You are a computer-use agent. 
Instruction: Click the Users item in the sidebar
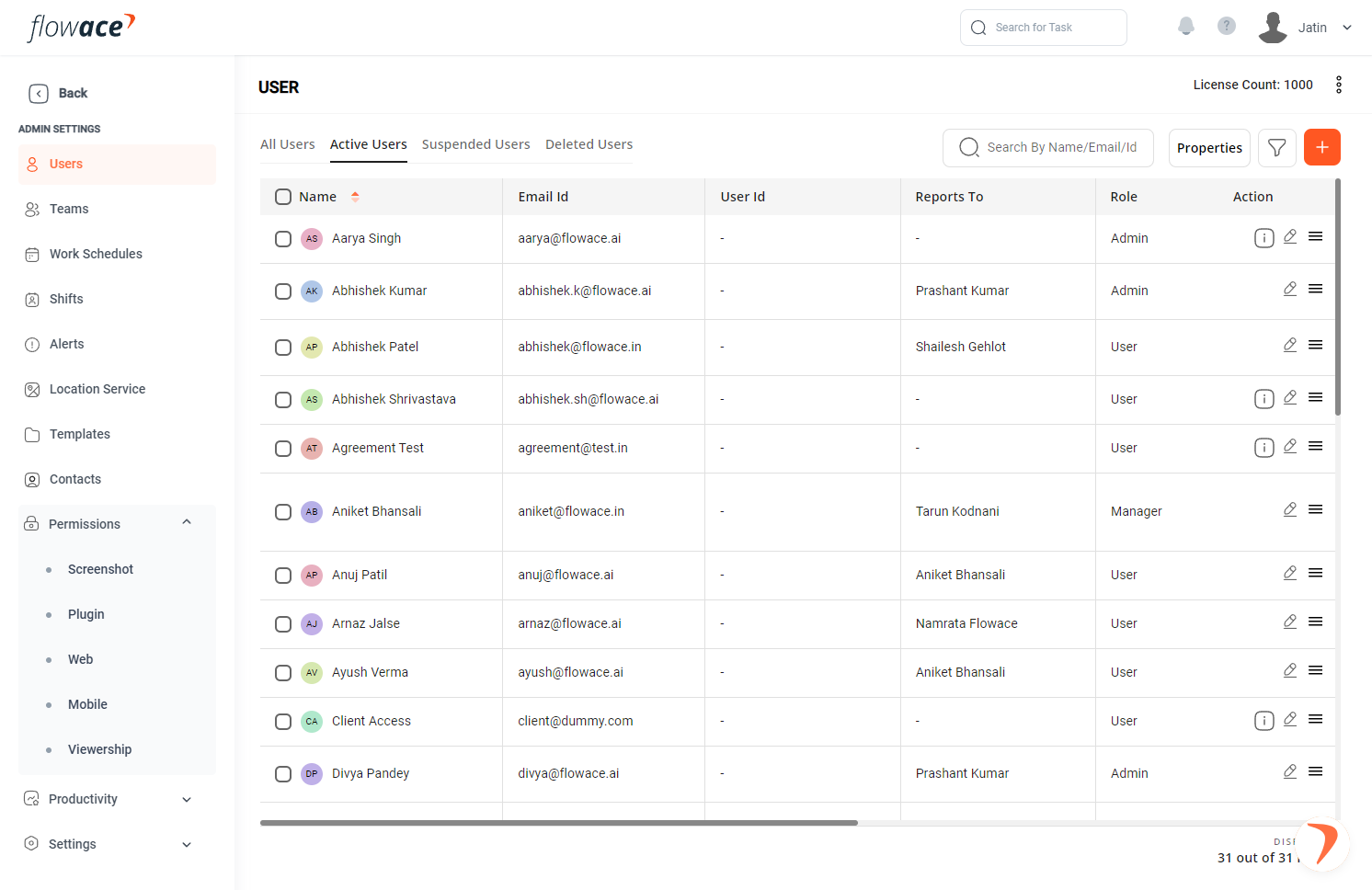coord(117,164)
